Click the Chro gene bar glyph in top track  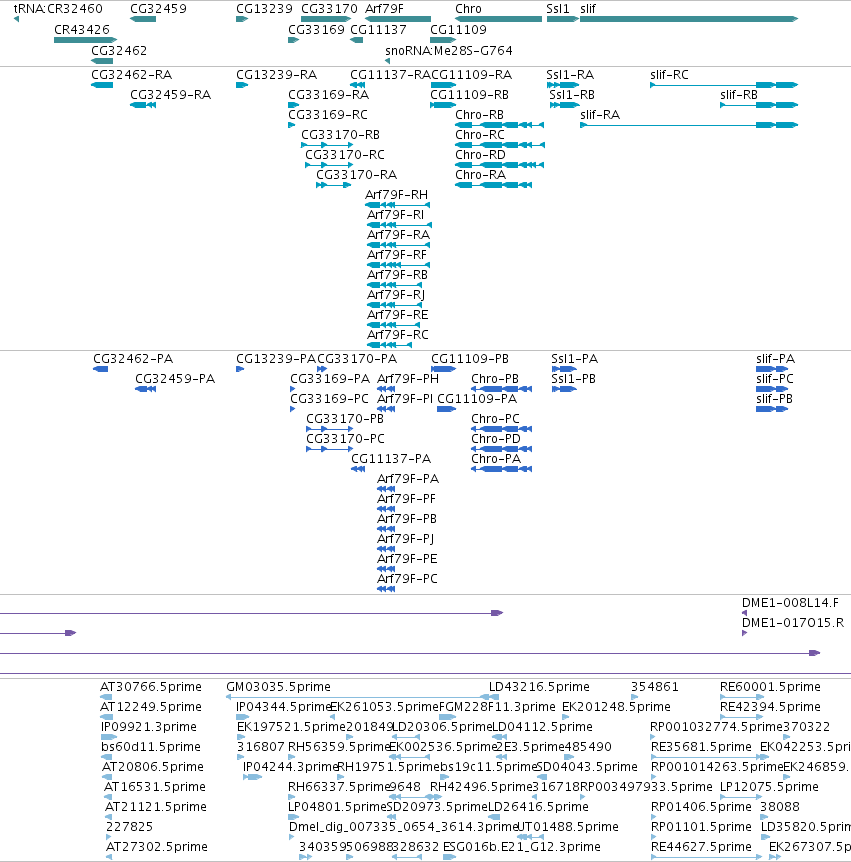pos(499,19)
